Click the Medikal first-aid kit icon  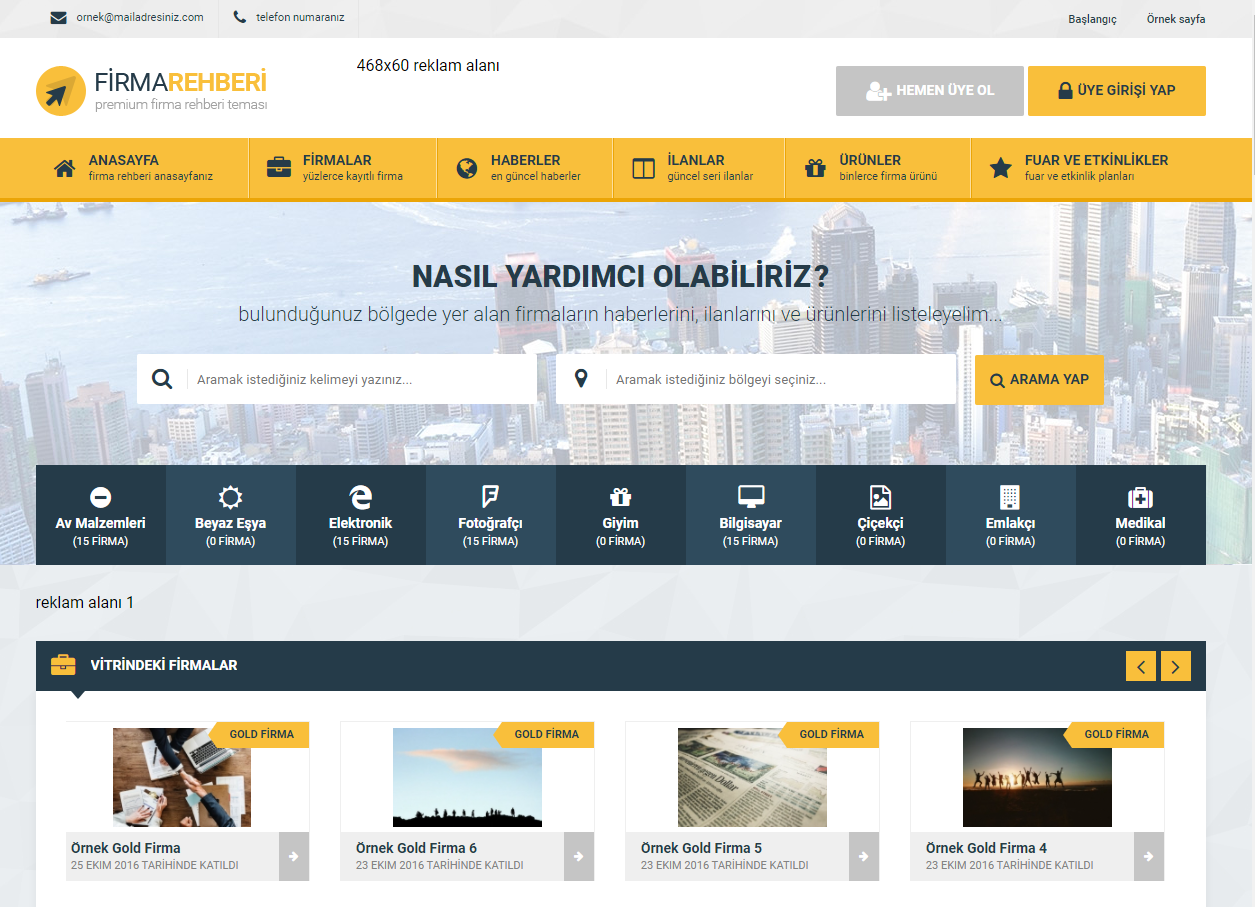pos(1140,497)
